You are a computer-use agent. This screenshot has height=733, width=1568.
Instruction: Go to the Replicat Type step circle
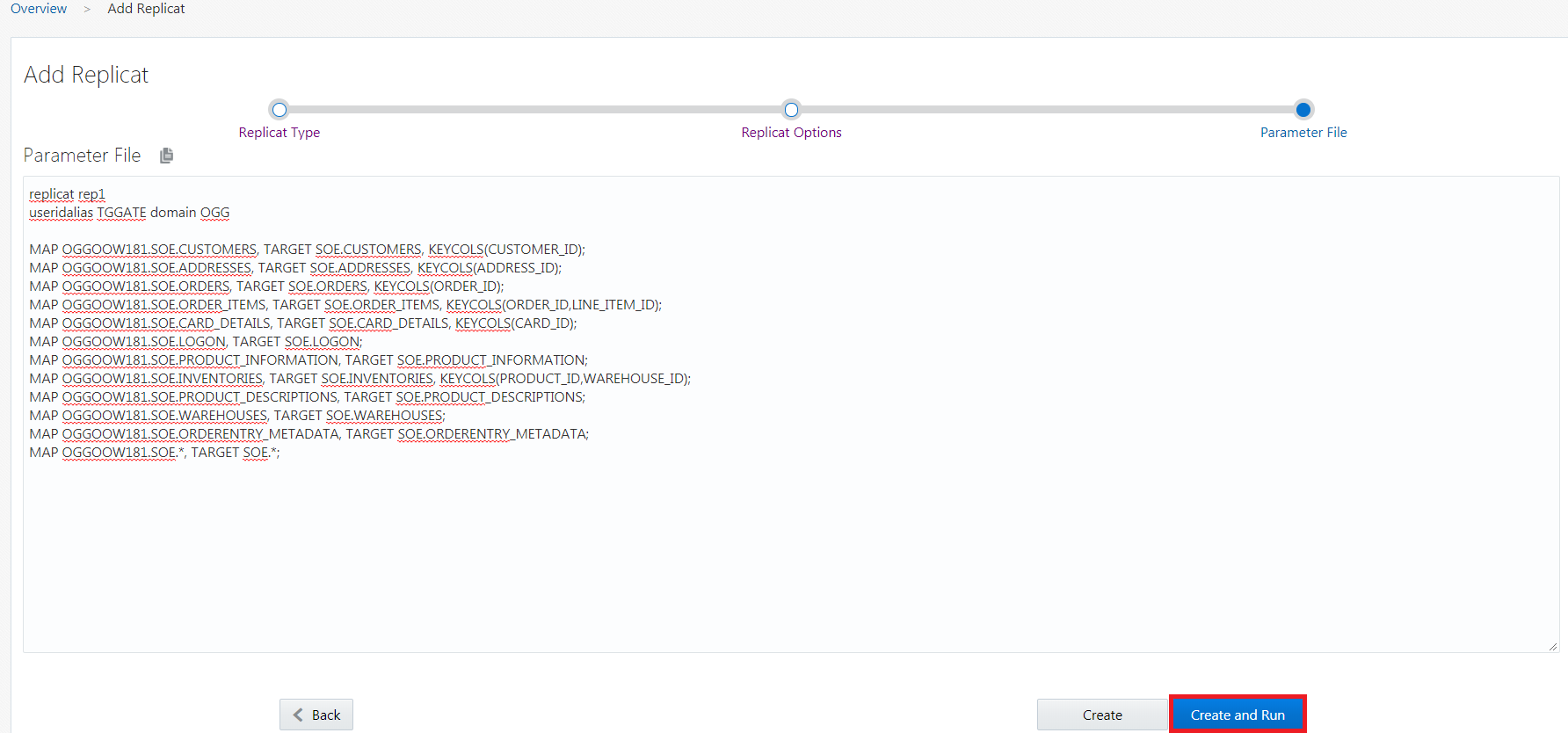(x=279, y=110)
